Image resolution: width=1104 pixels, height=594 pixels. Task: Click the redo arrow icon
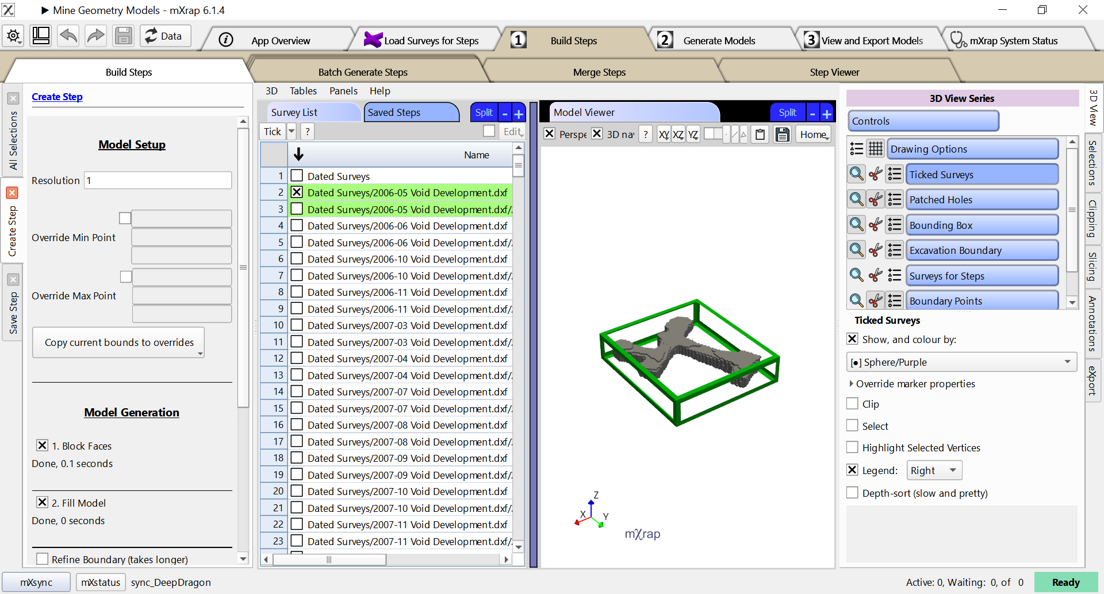coord(96,36)
